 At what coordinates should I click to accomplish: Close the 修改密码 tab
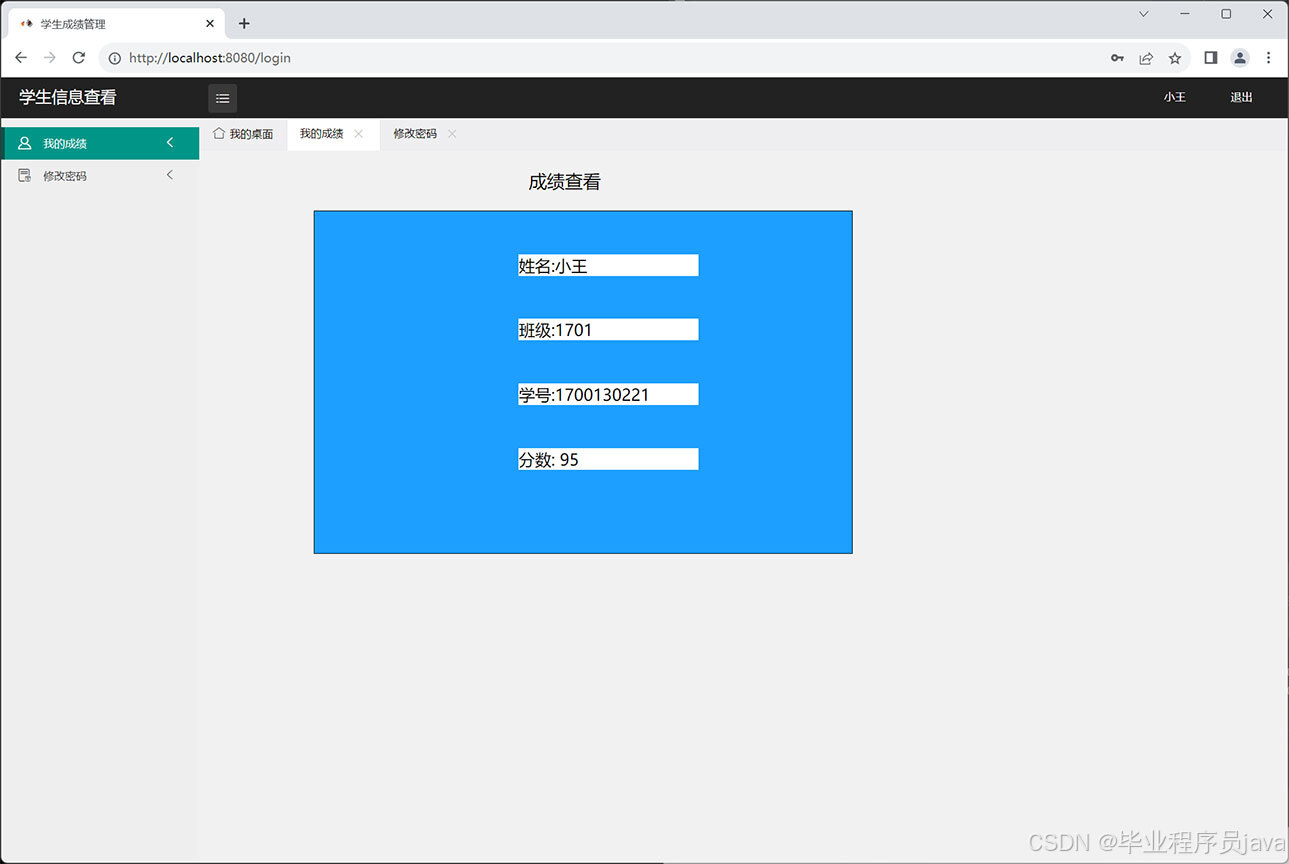pyautogui.click(x=452, y=134)
